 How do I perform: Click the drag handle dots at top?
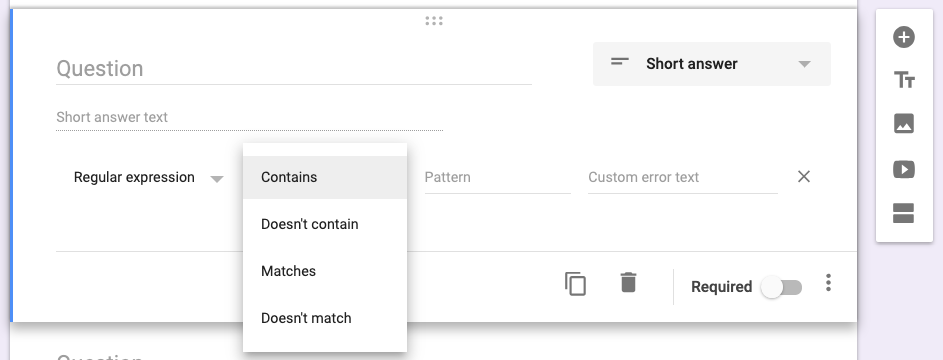point(434,21)
